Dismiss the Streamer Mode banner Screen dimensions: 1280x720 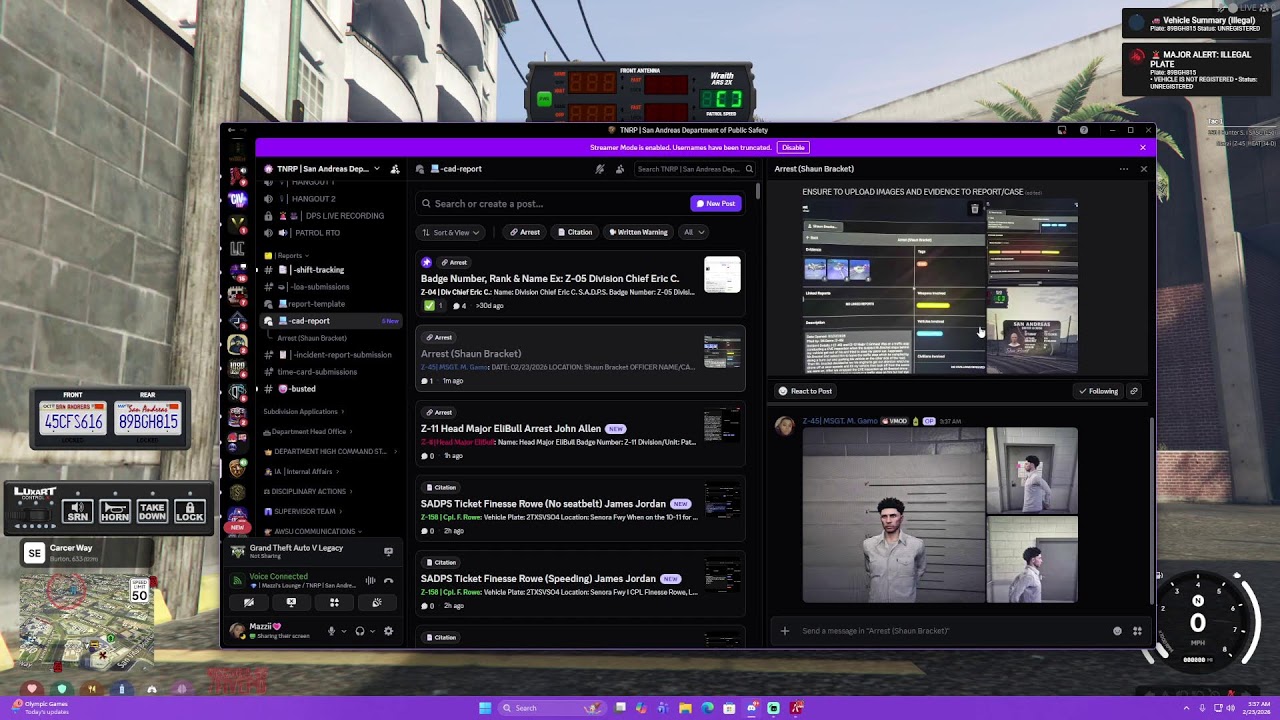coord(1143,148)
